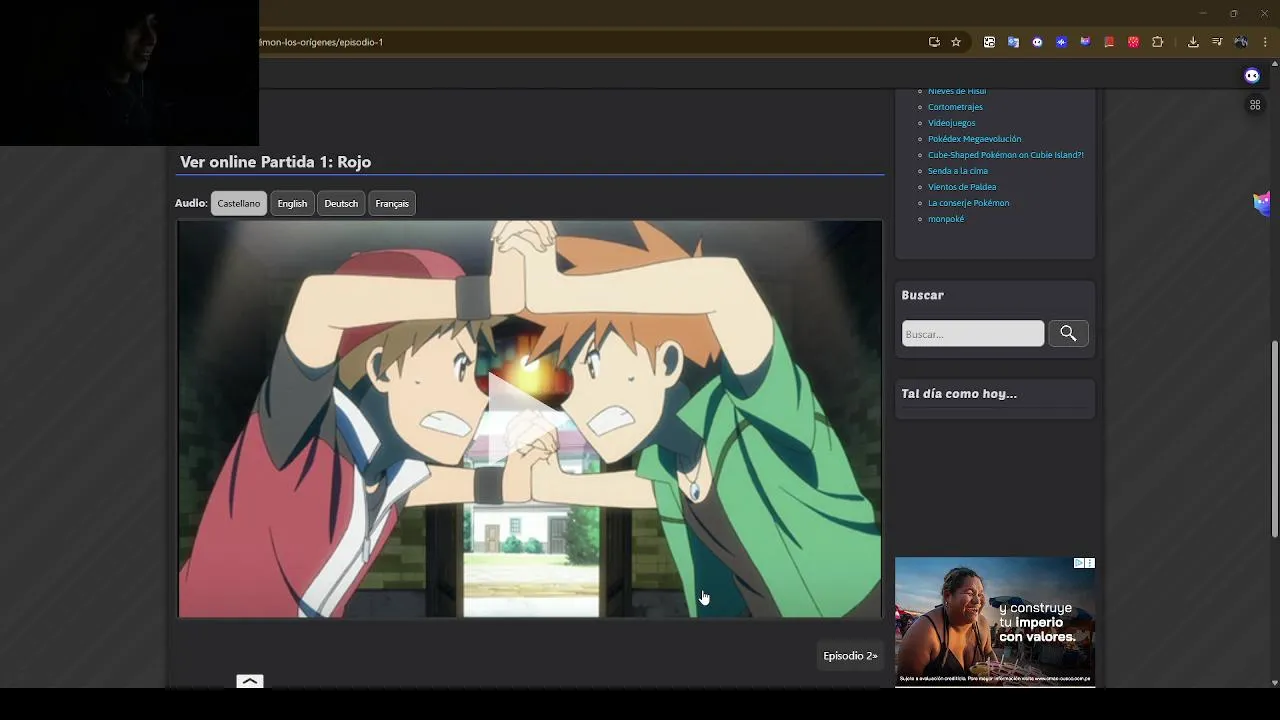The image size is (1280, 720).
Task: Open the Videojuegos link
Action: [951, 123]
